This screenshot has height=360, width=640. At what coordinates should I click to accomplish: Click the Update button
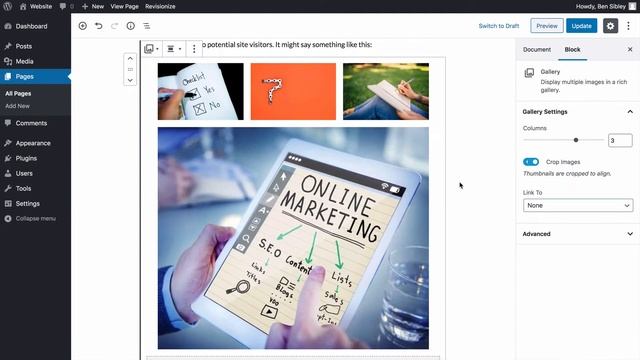[581, 26]
